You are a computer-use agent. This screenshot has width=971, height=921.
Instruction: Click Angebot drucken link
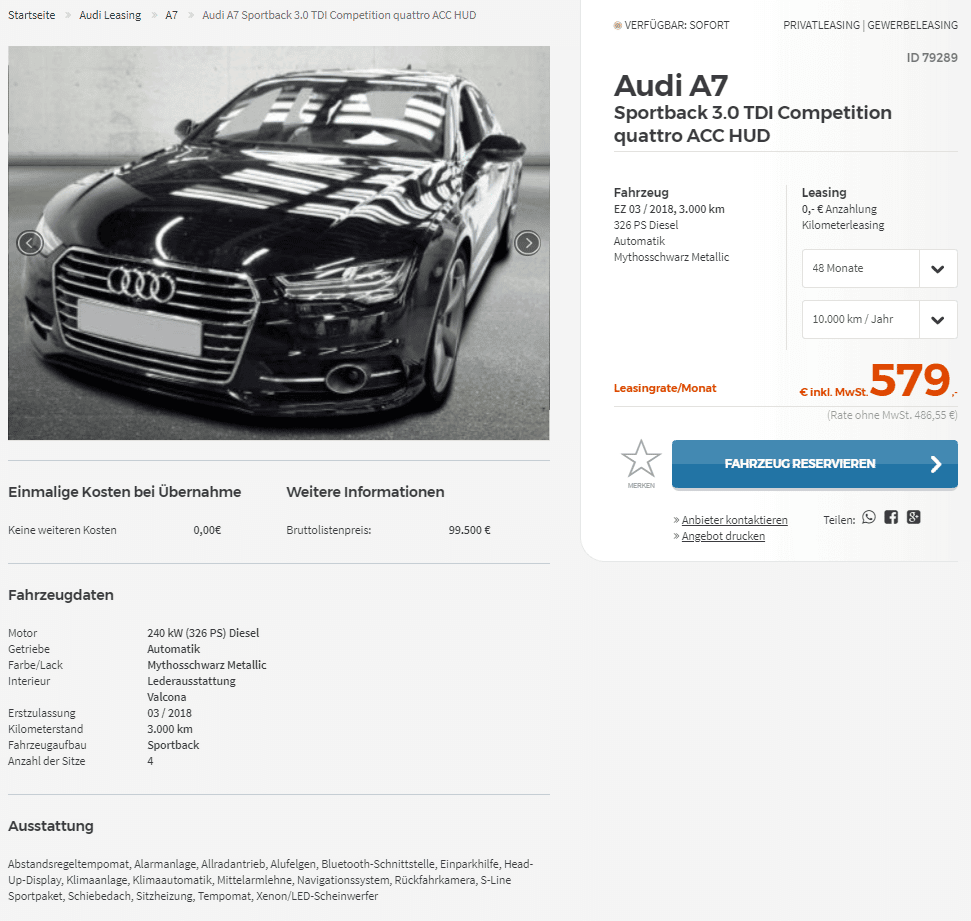coord(723,536)
